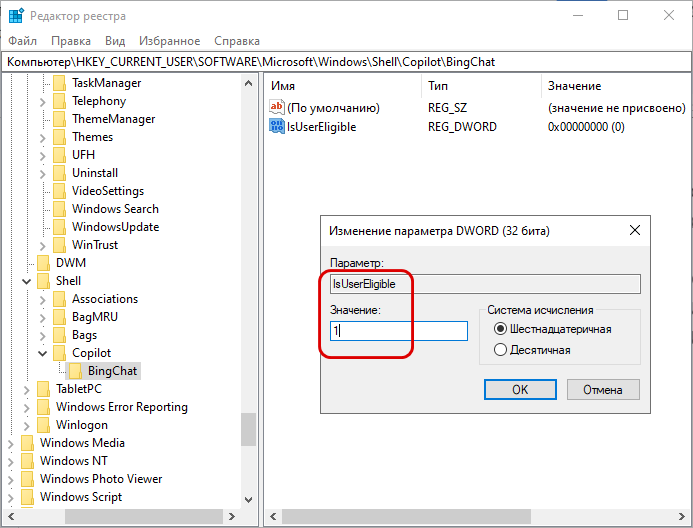
Task: Click the VideoSettings folder icon
Action: (x=59, y=191)
